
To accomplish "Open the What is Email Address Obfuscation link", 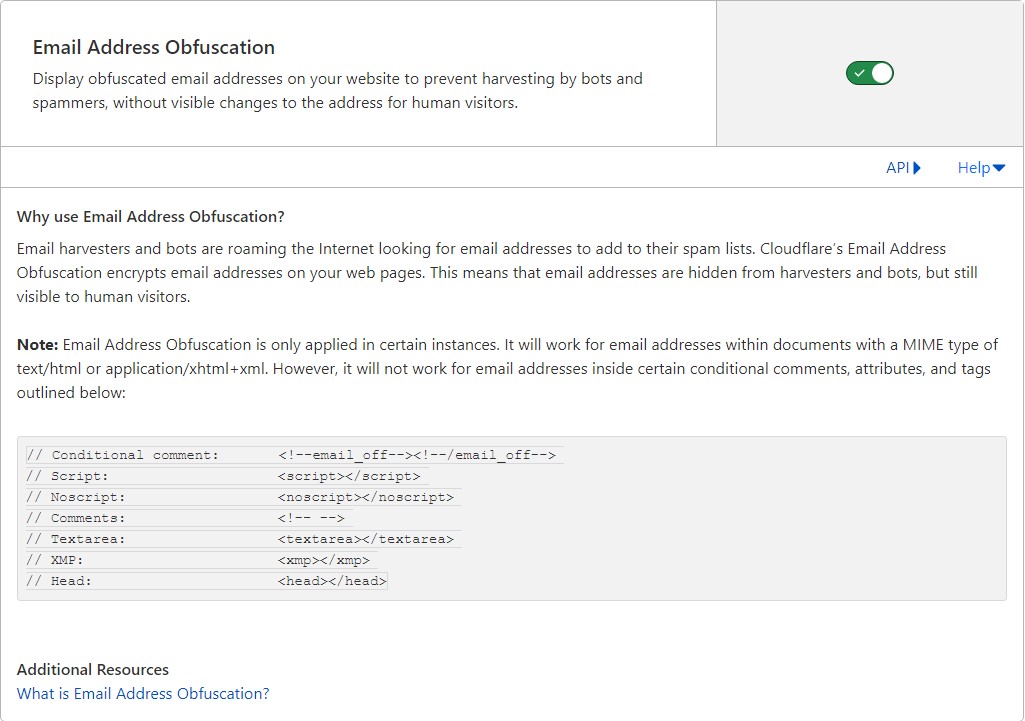I will (143, 694).
